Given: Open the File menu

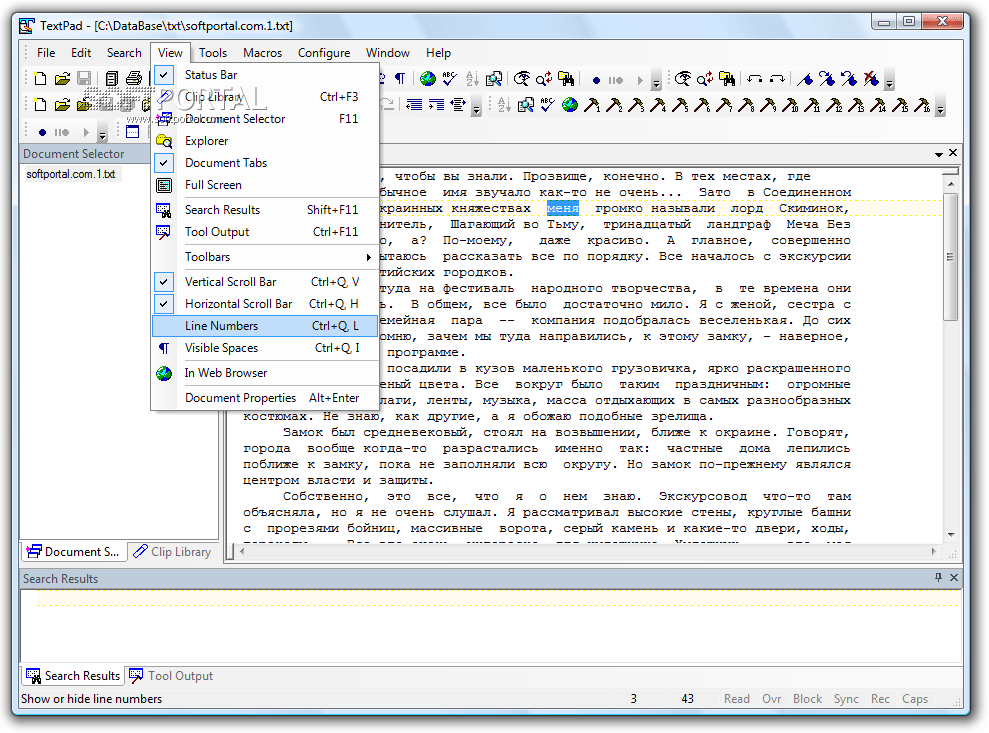Looking at the screenshot, I should (46, 53).
